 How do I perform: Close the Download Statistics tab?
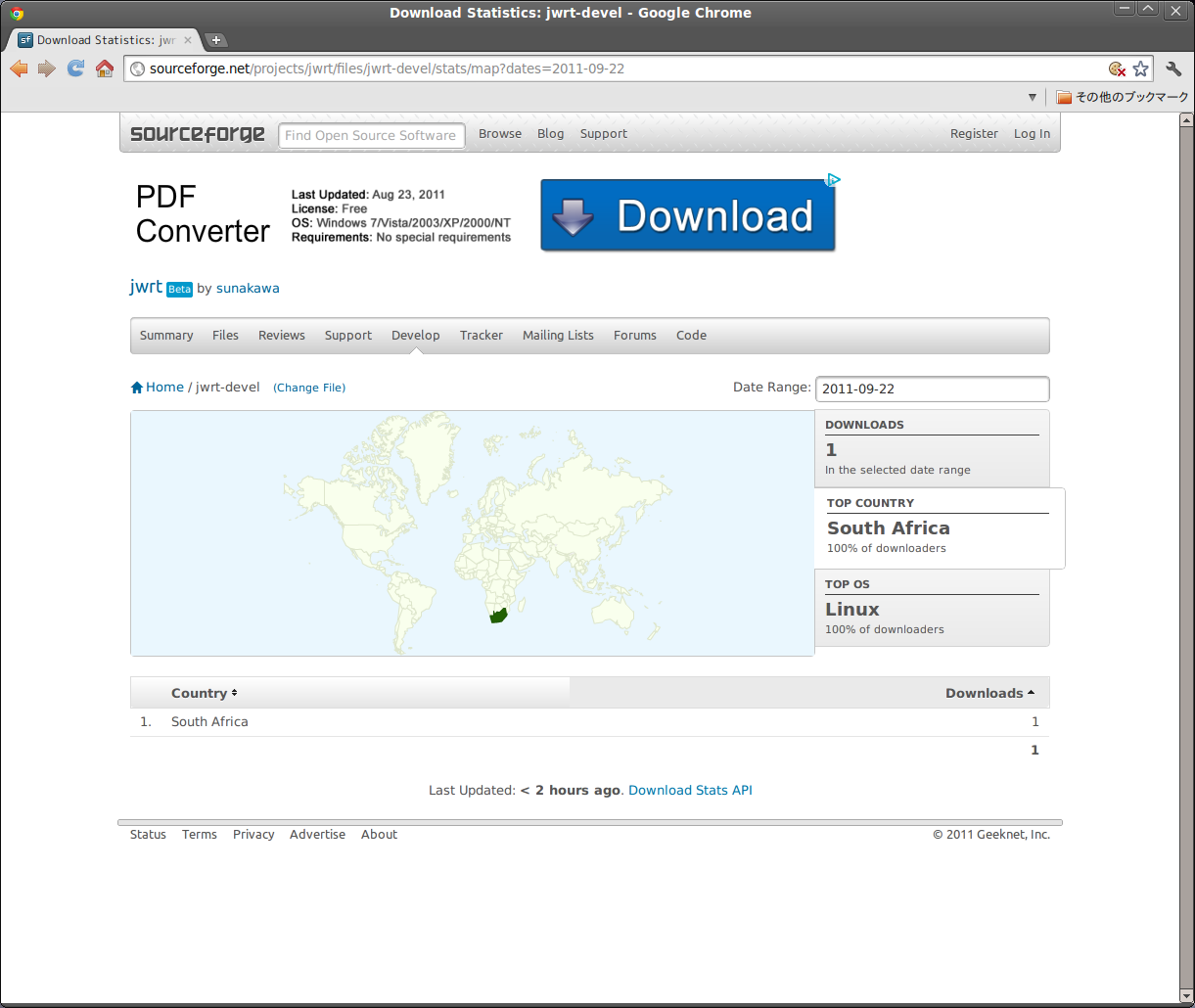(x=188, y=40)
